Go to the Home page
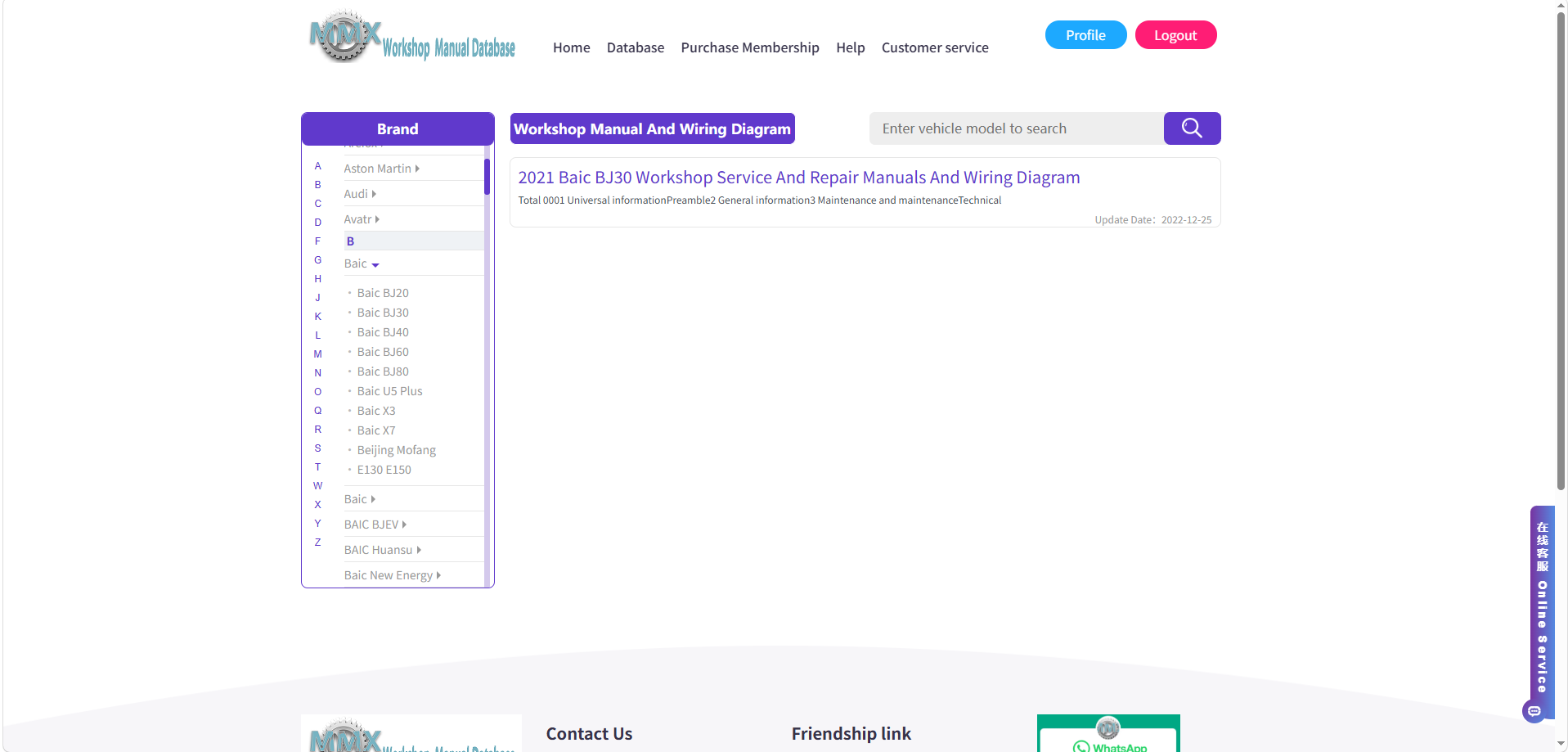The height and width of the screenshot is (752, 1568). coord(571,47)
